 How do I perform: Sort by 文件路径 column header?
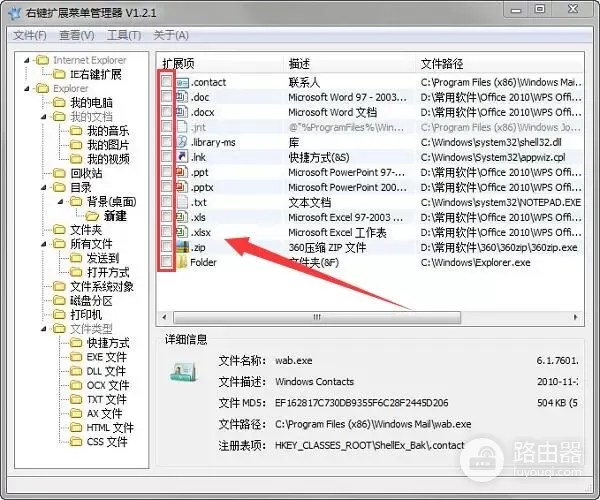(x=499, y=64)
